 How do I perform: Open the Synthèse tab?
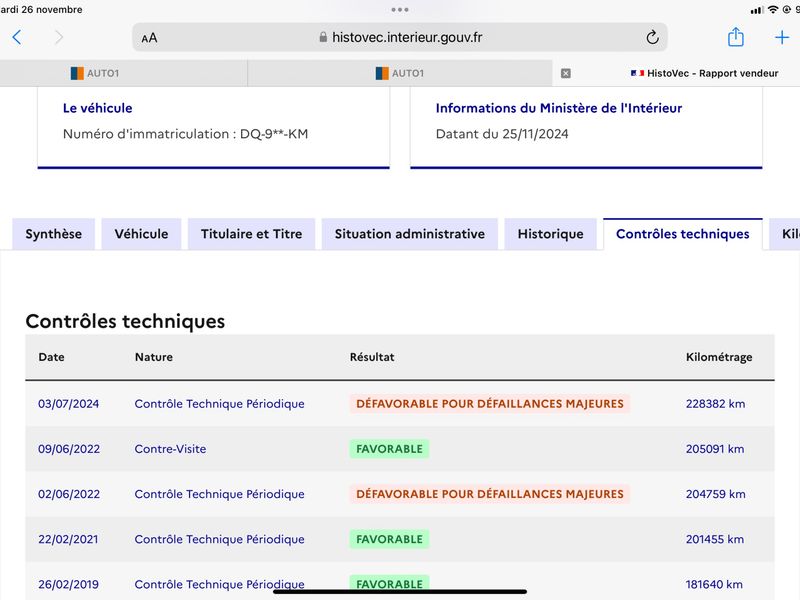tap(54, 234)
